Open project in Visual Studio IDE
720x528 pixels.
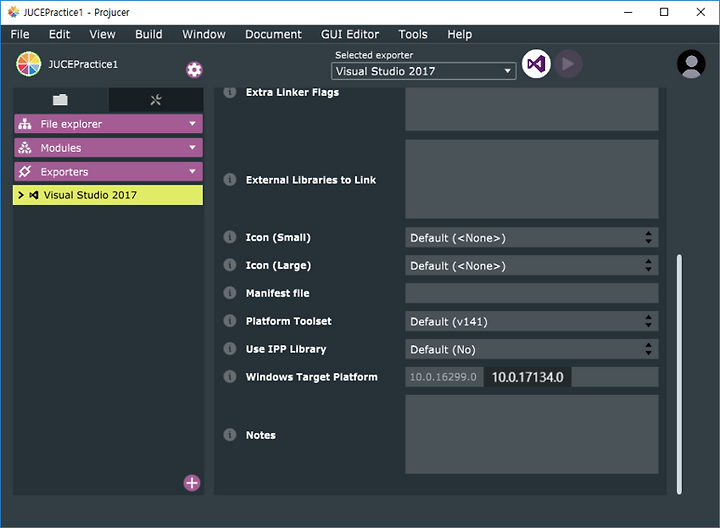click(536, 64)
